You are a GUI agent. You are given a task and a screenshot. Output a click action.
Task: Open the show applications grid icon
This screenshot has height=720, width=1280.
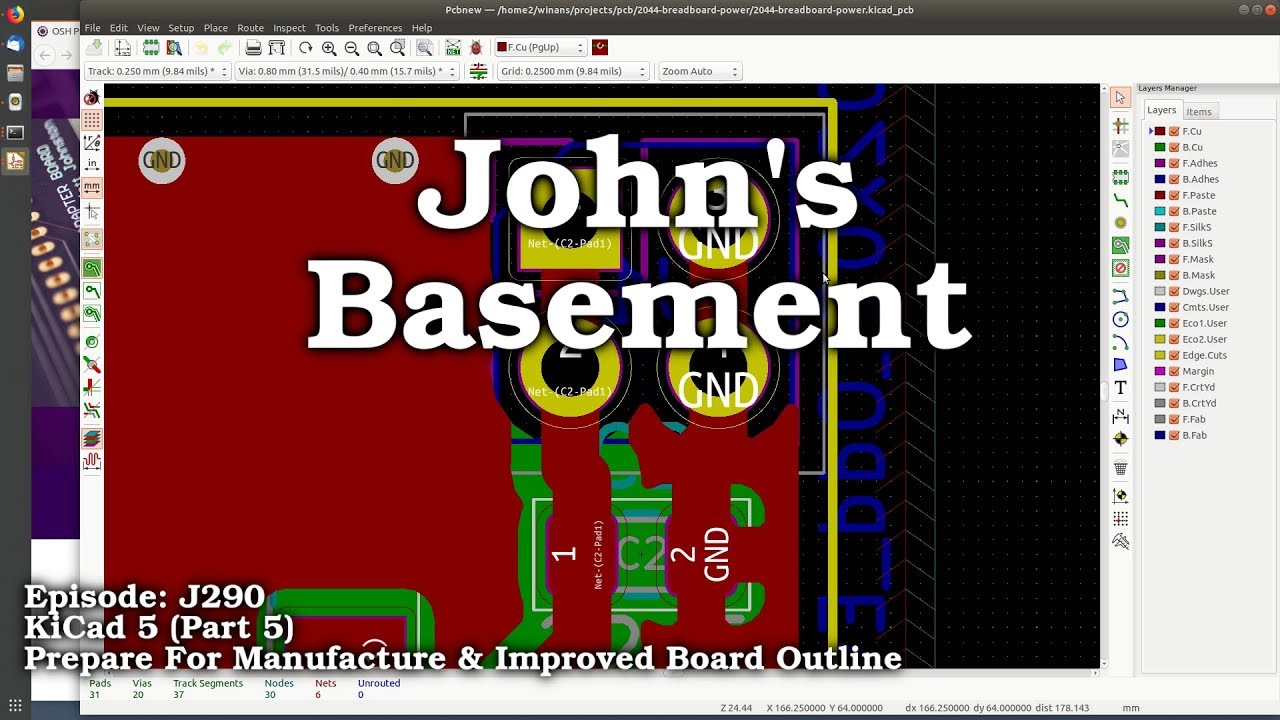point(15,705)
